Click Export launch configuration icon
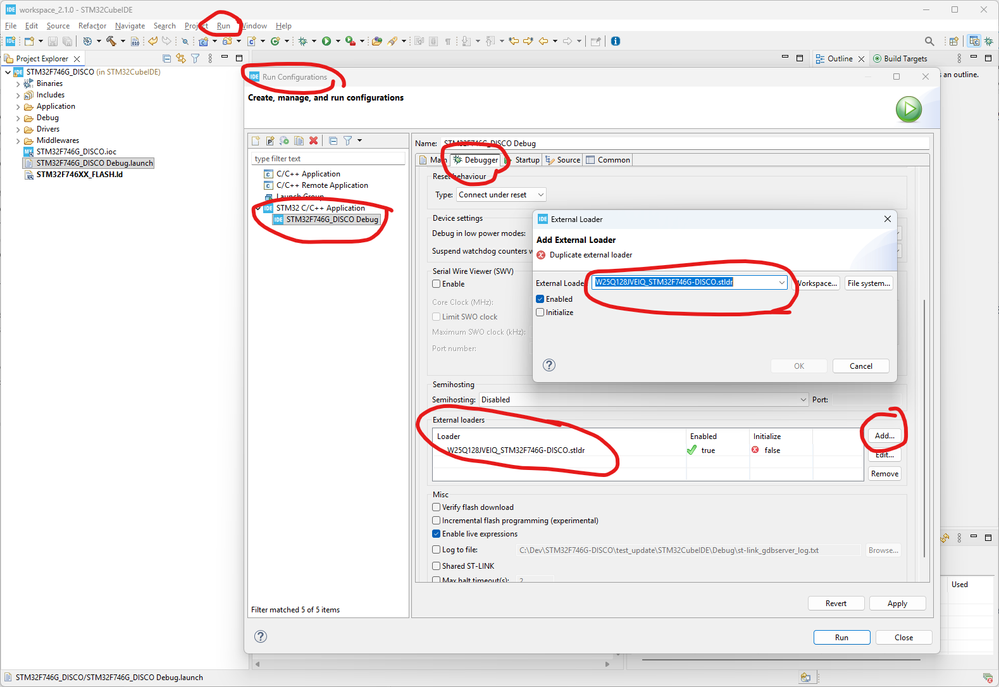The image size is (999, 687). (284, 141)
